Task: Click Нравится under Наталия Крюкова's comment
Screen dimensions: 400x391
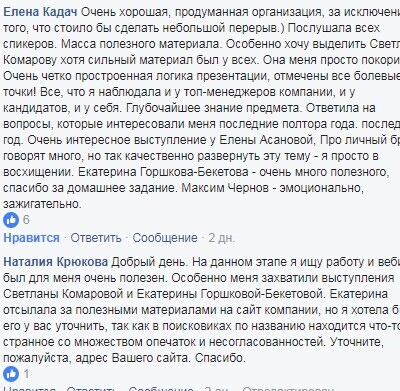Action: 29,389
